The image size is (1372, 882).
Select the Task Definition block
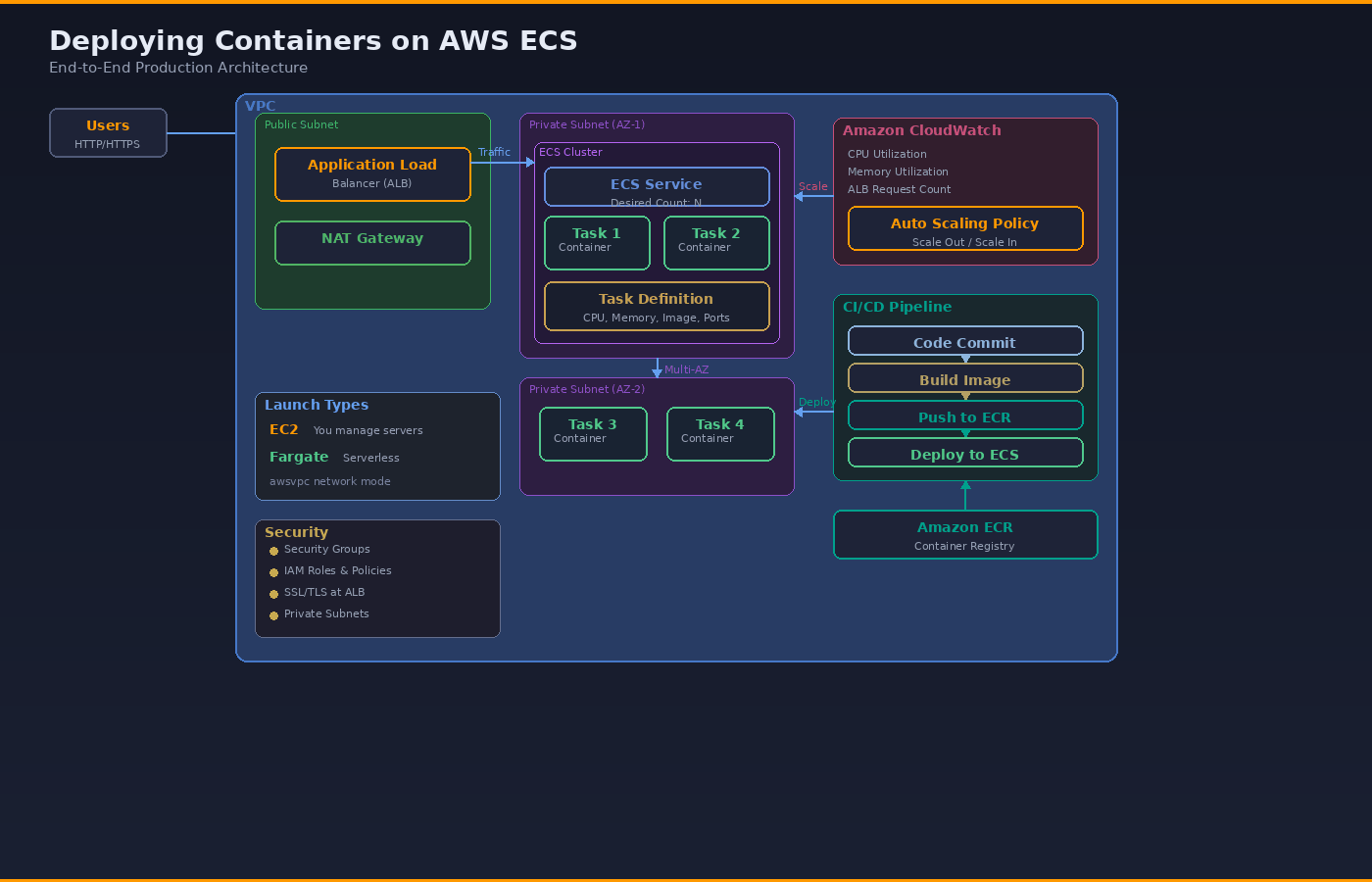click(x=657, y=306)
